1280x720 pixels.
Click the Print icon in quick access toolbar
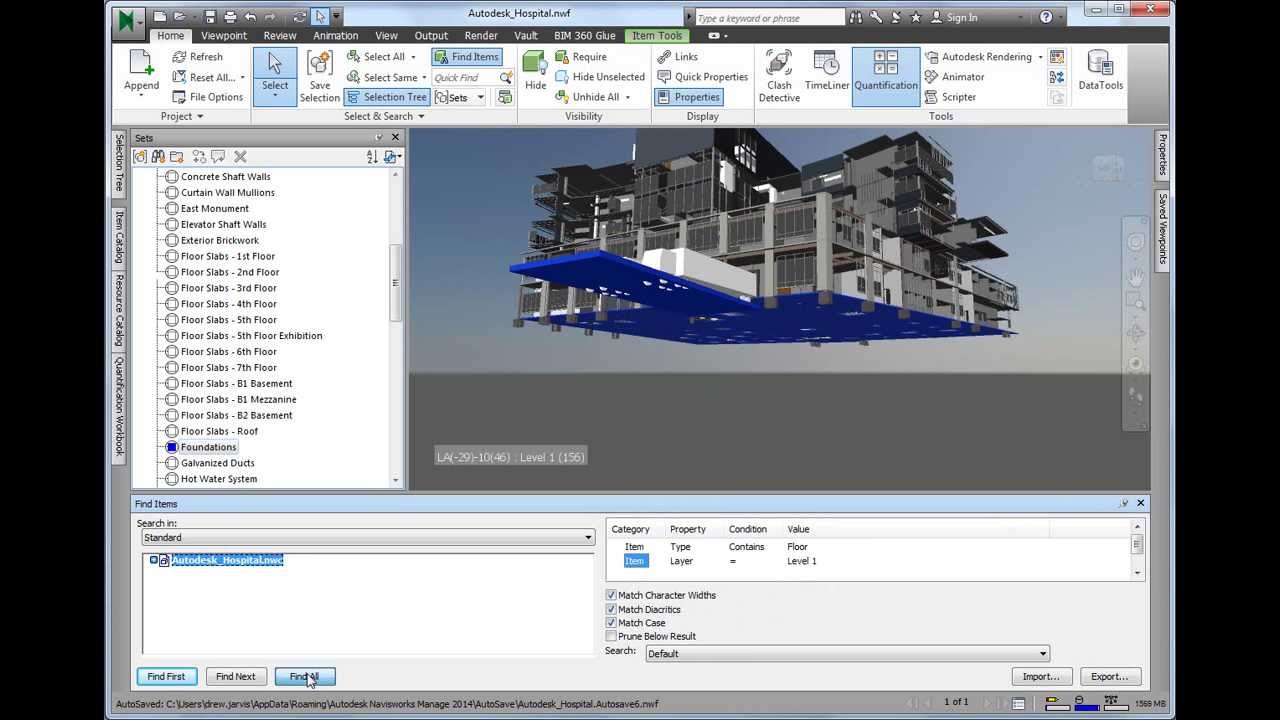[230, 17]
